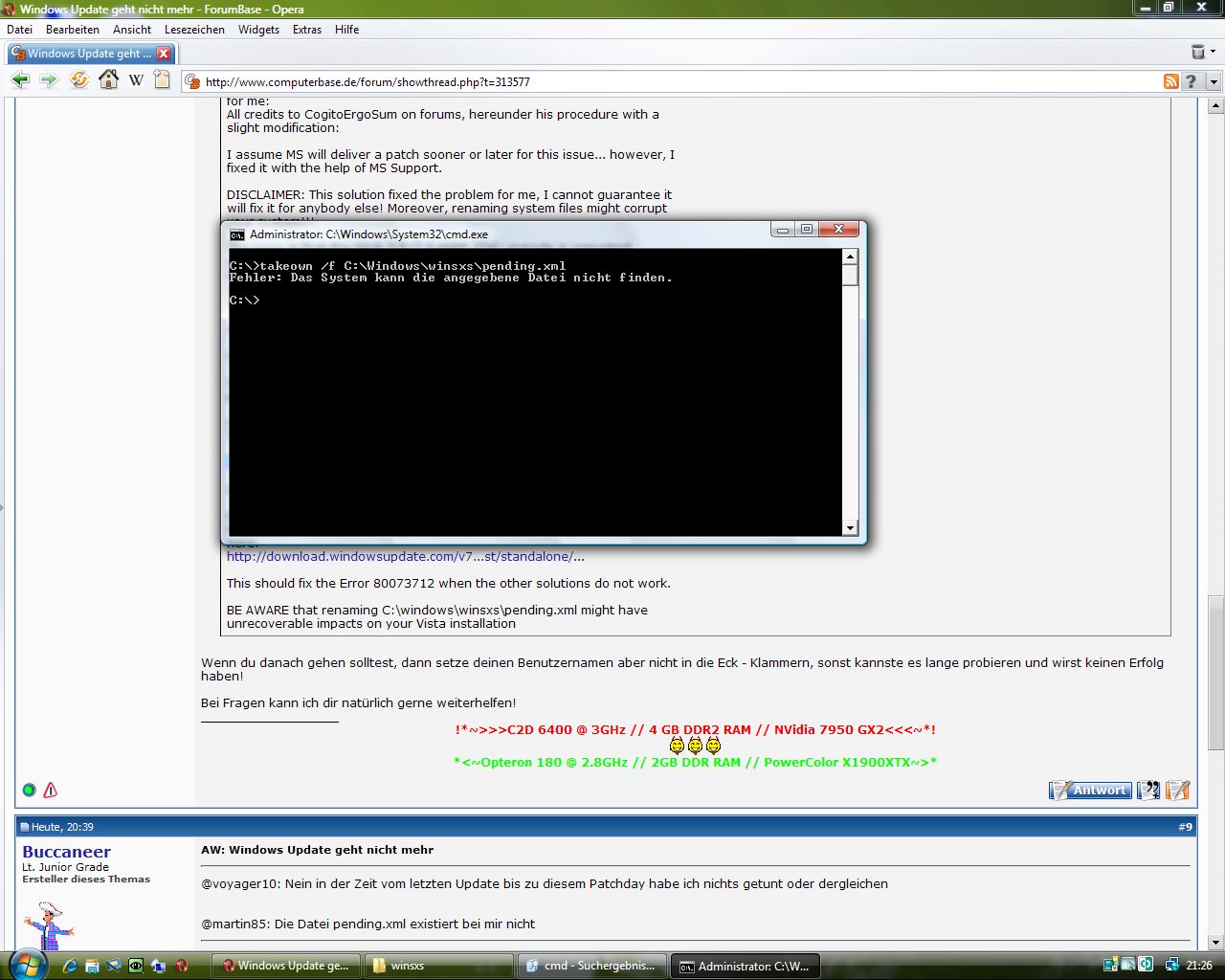Image resolution: width=1225 pixels, height=980 pixels.
Task: Go back with the green back arrow
Action: pyautogui.click(x=20, y=80)
